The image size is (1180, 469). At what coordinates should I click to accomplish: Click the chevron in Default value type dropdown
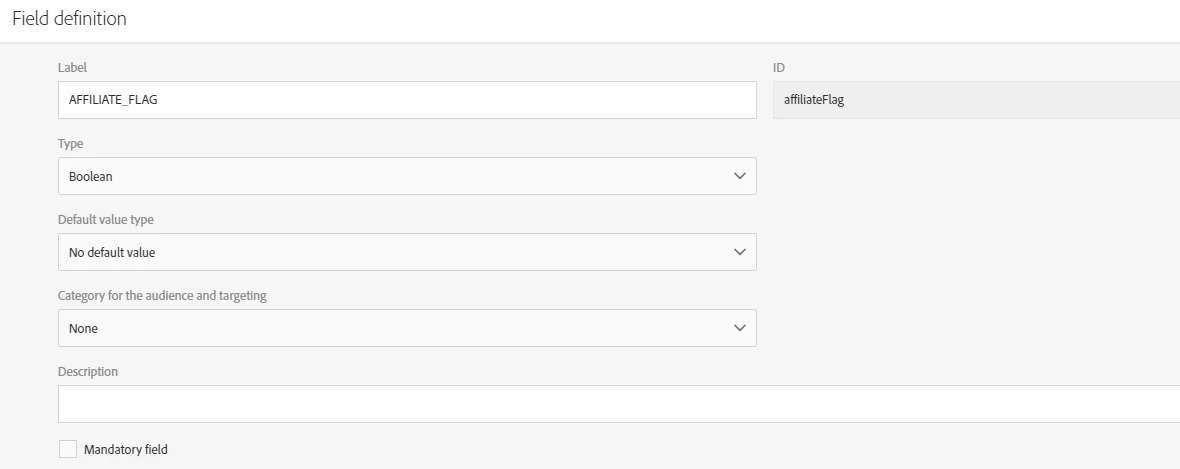pyautogui.click(x=739, y=252)
